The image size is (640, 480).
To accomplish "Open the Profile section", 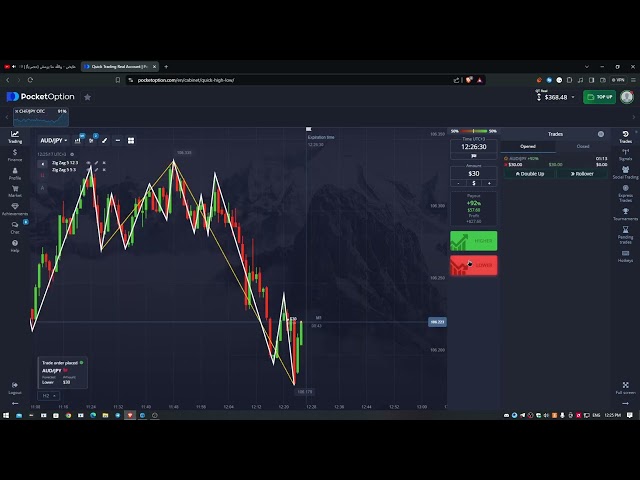I will 15,173.
